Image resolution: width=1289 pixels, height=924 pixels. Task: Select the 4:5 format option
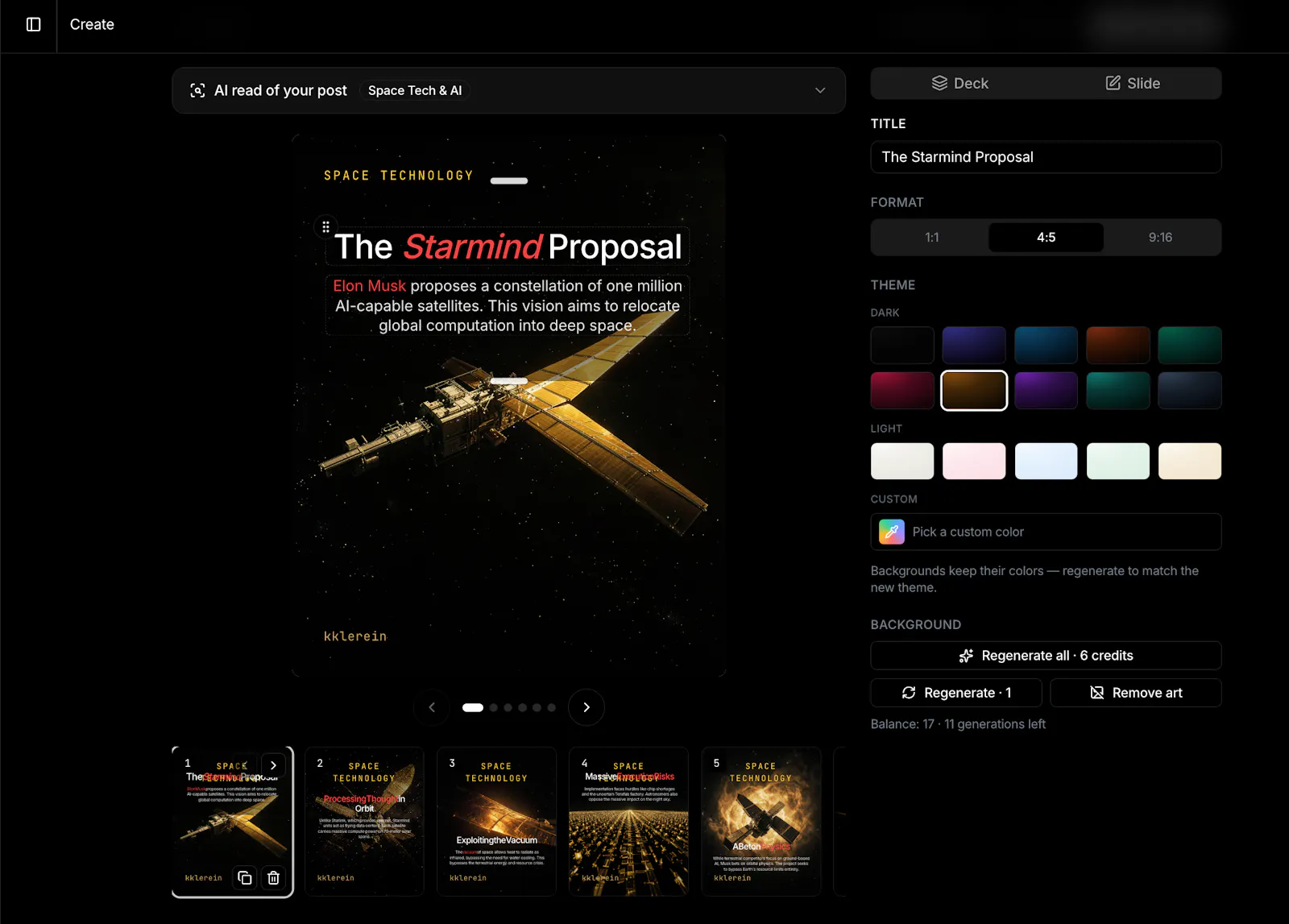[x=1046, y=237]
